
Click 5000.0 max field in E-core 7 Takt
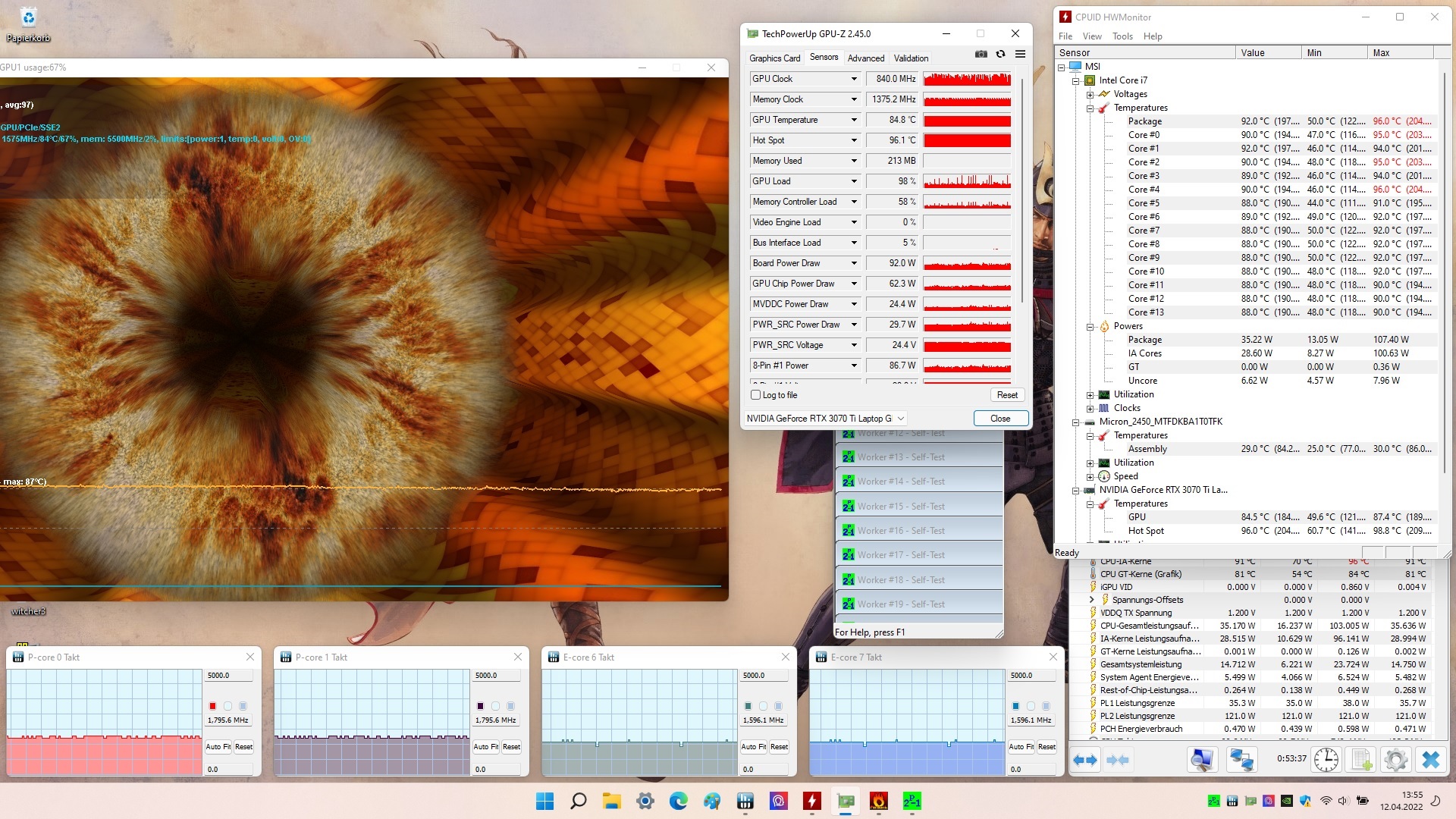click(x=1031, y=675)
